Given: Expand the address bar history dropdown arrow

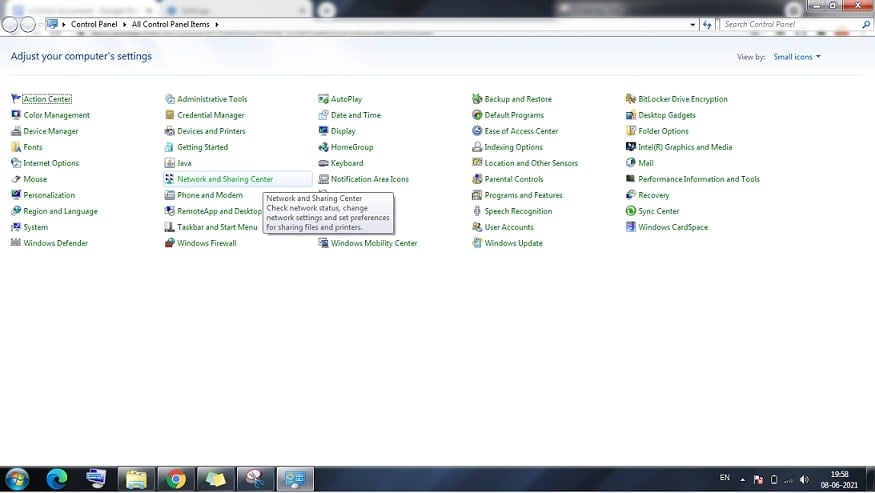Looking at the screenshot, I should tap(693, 25).
